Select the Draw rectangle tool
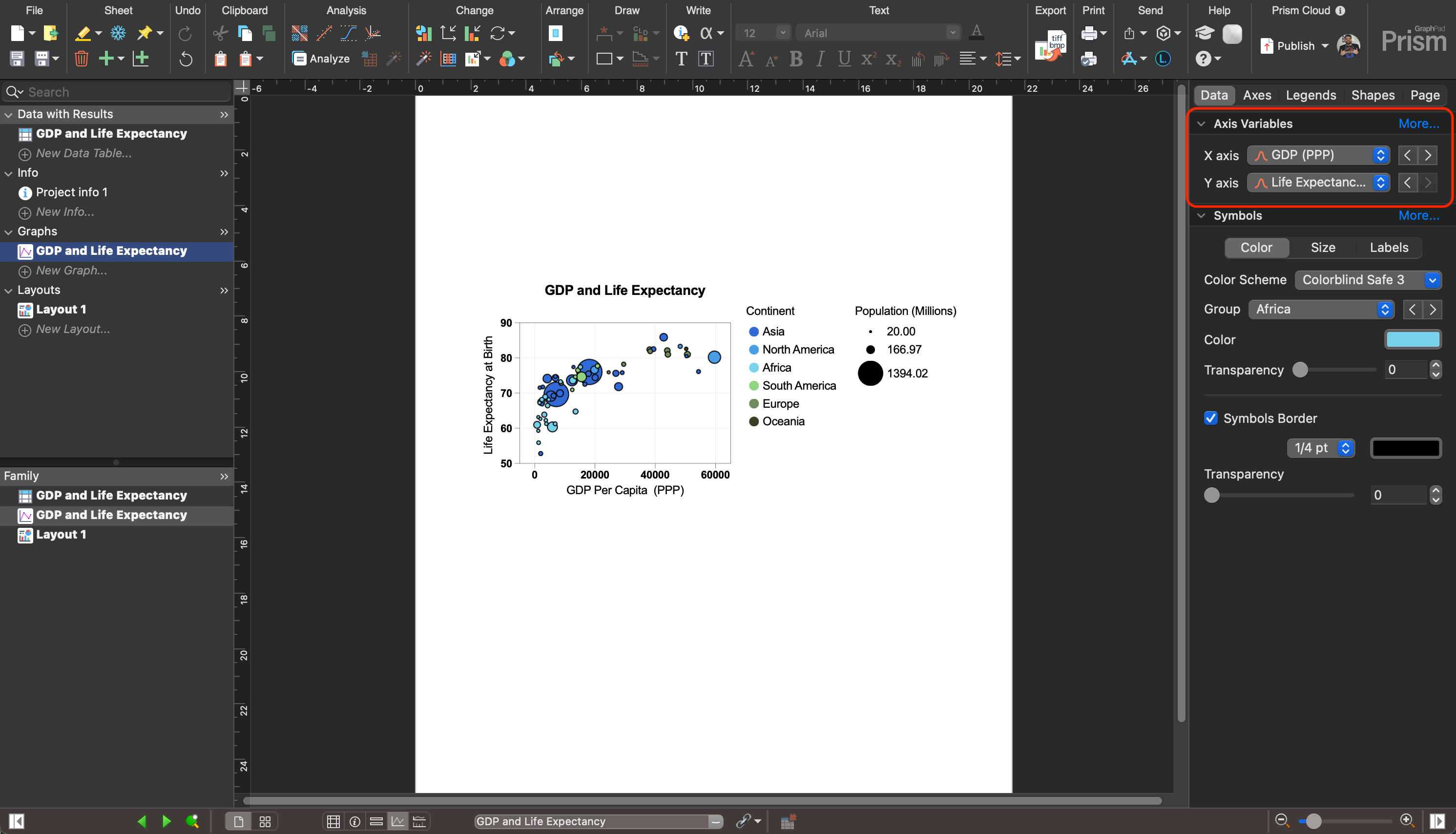1456x834 pixels. (x=604, y=59)
